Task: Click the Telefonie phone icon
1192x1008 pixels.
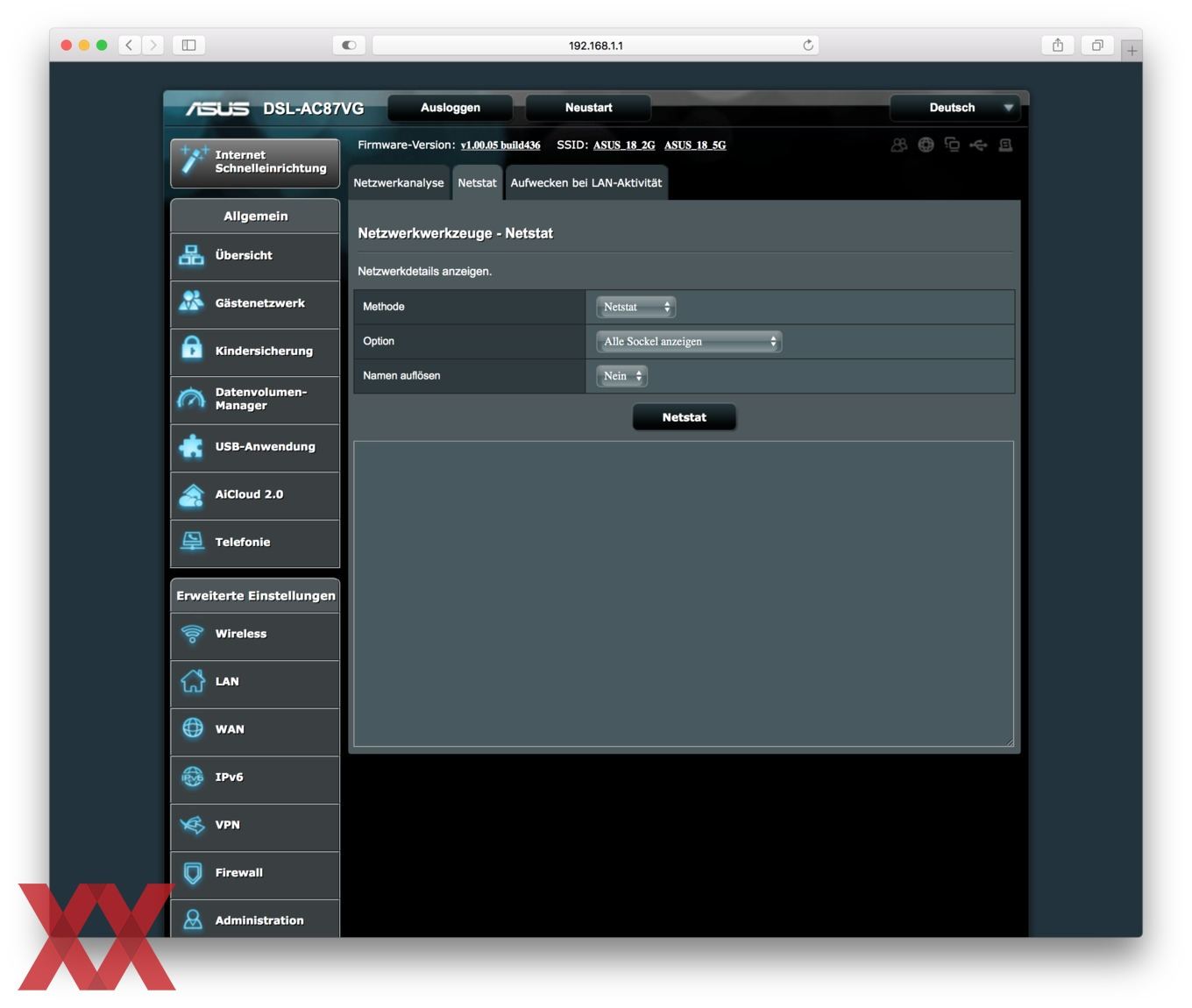Action: click(191, 542)
